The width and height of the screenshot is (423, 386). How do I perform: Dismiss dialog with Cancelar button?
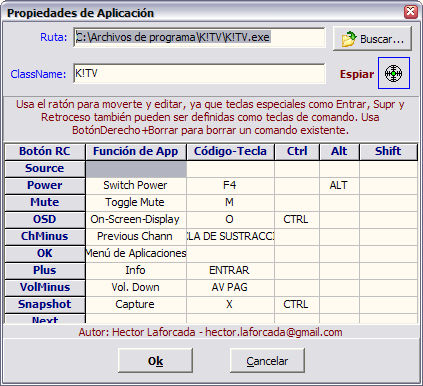[267, 361]
